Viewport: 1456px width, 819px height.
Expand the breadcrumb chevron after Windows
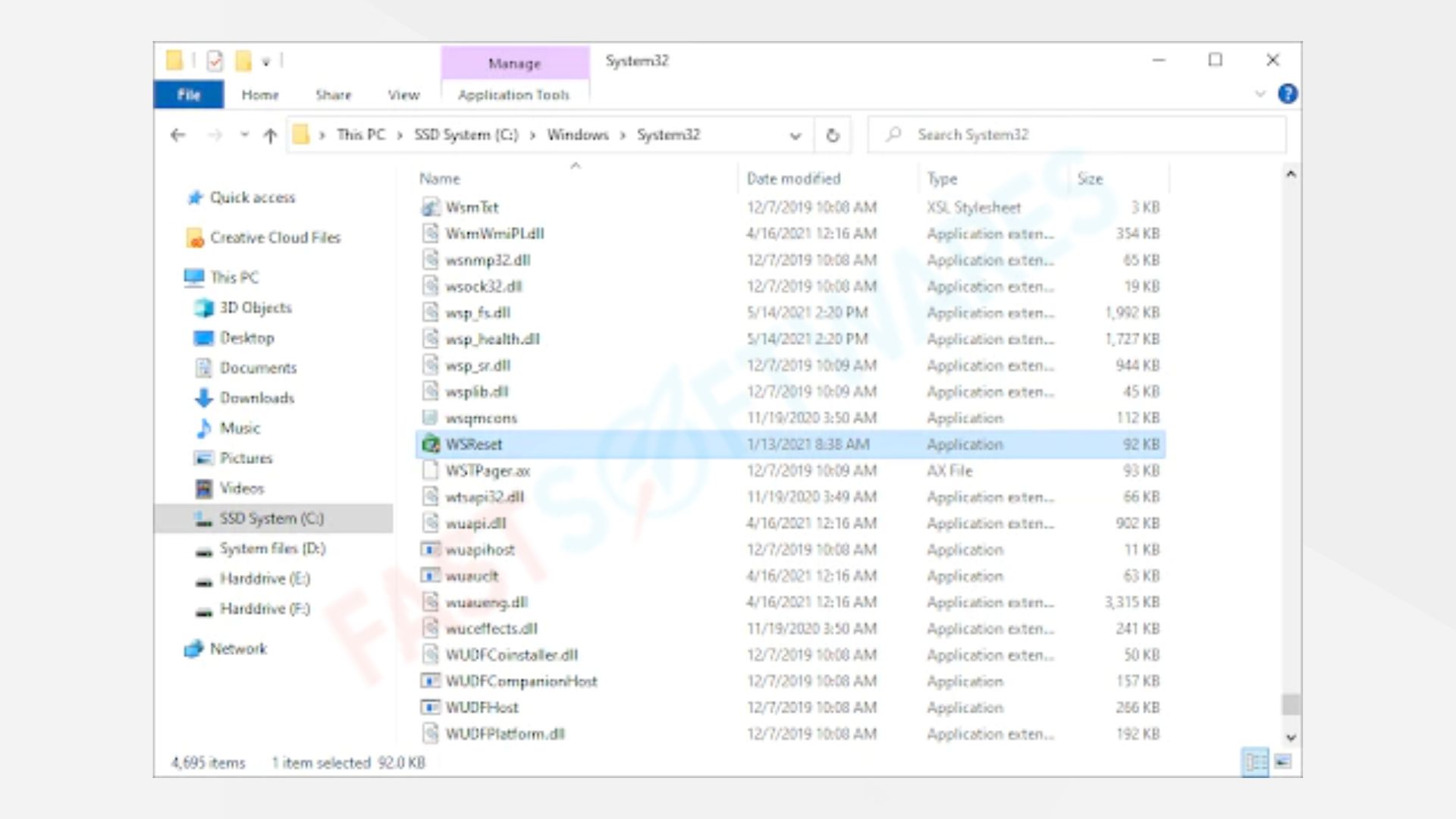[623, 136]
